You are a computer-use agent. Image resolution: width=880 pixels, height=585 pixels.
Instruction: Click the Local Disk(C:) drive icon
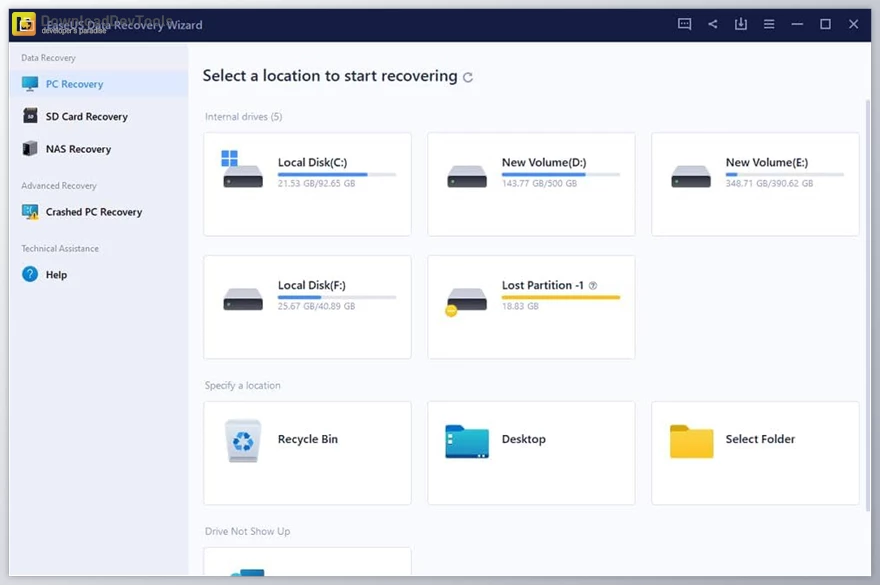point(242,169)
